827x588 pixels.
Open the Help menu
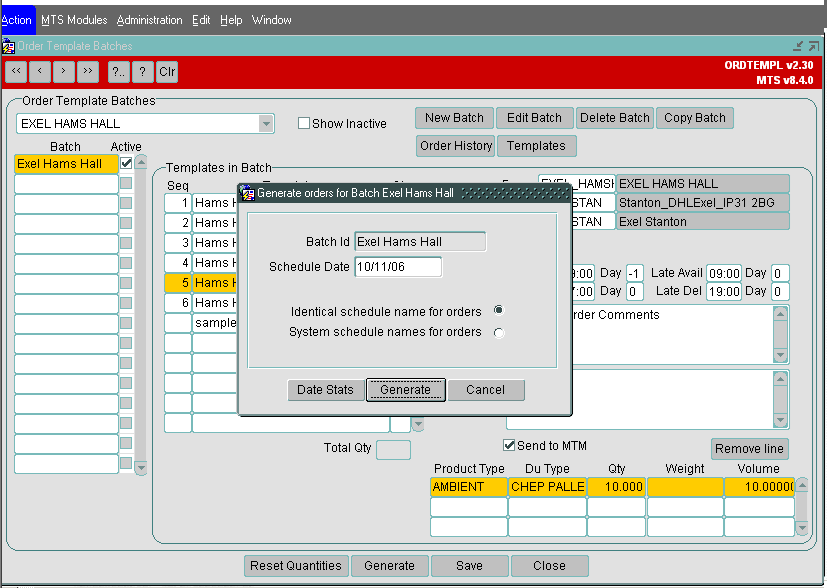(x=231, y=20)
